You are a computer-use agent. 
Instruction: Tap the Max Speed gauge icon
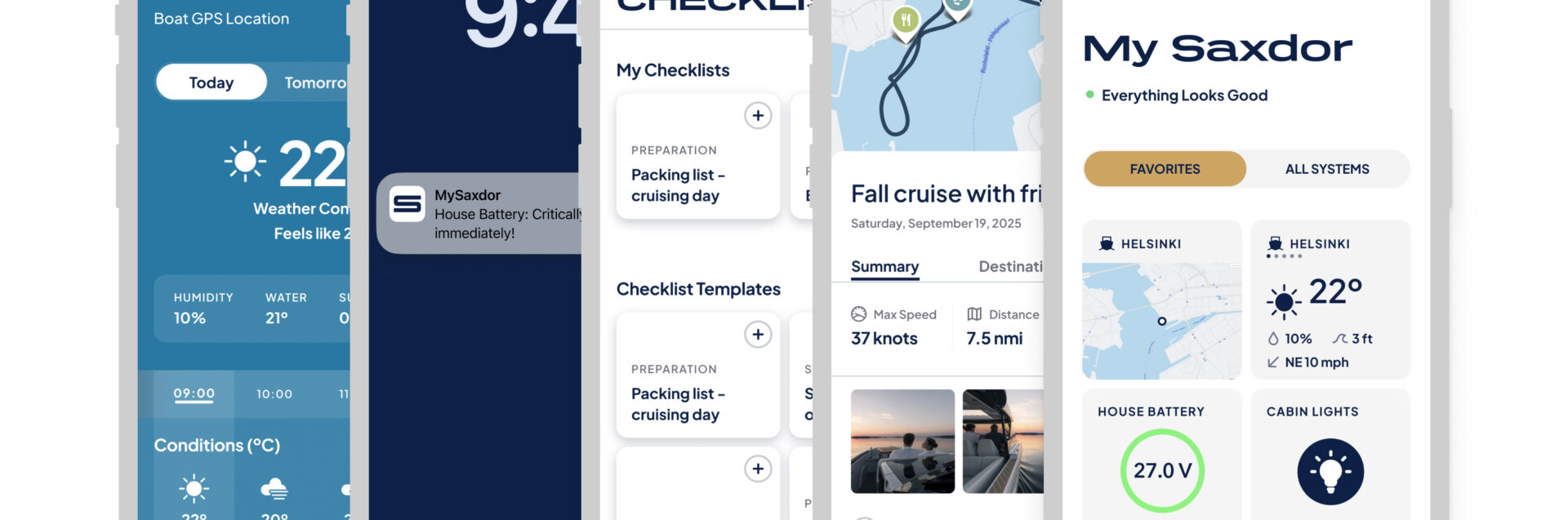pyautogui.click(x=858, y=314)
